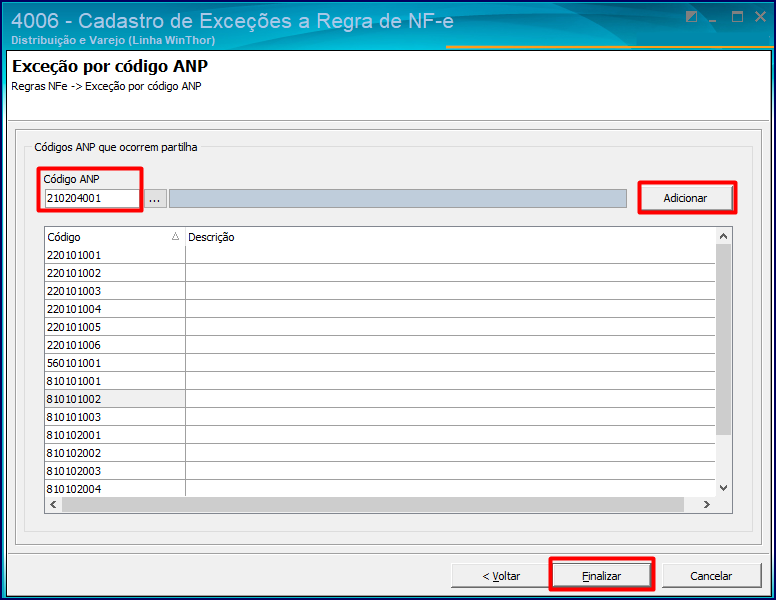Click the Descrição column header
This screenshot has width=776, height=600.
tap(450, 237)
